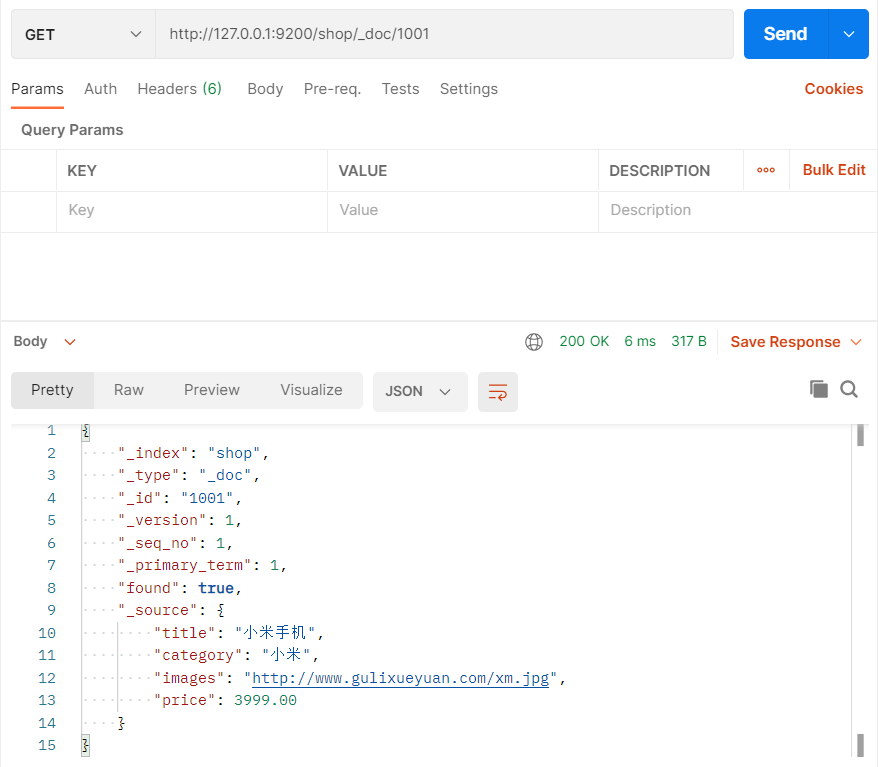Open the Save Response dropdown

(796, 342)
